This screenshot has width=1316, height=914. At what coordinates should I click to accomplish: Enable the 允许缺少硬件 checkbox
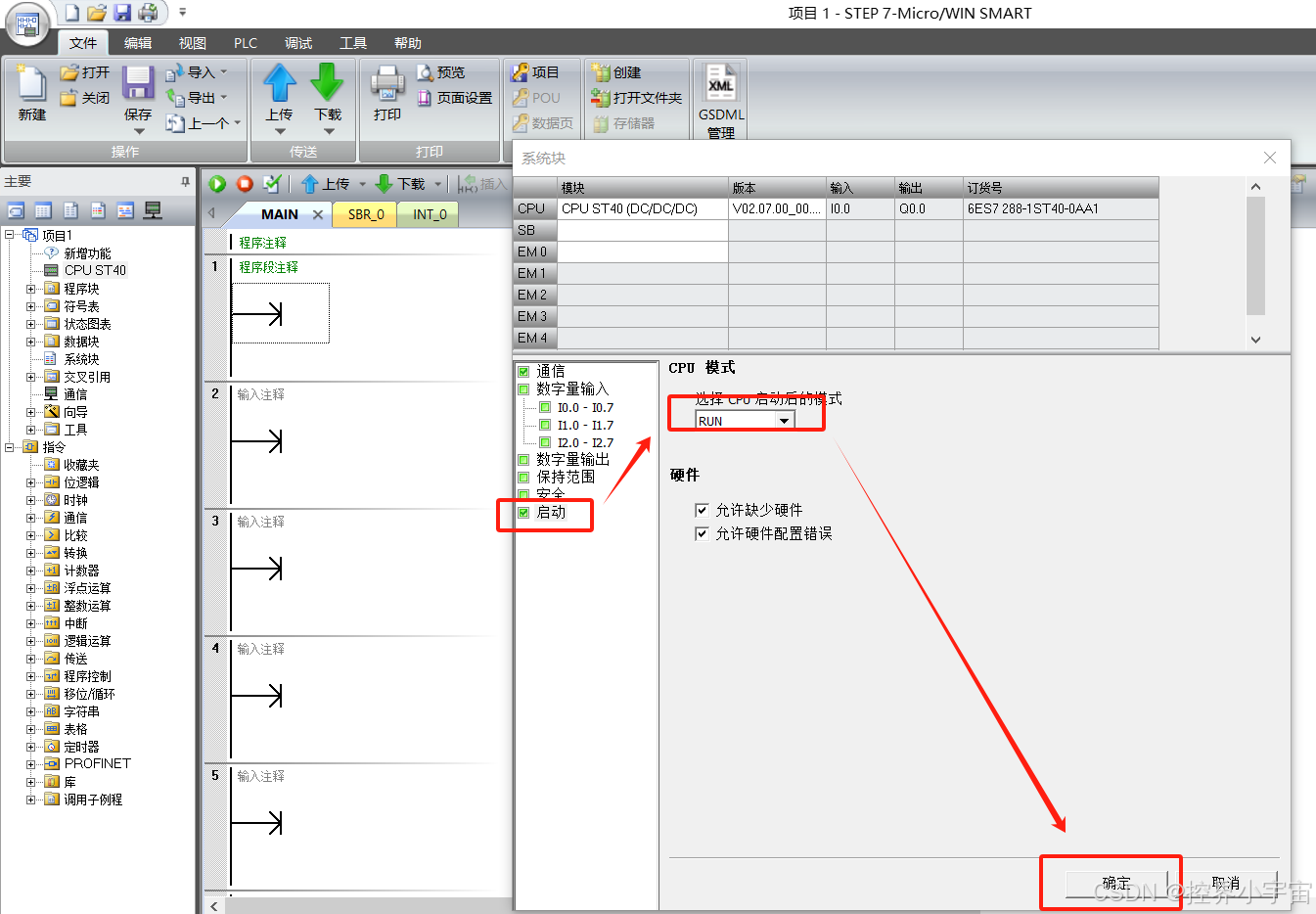(703, 509)
